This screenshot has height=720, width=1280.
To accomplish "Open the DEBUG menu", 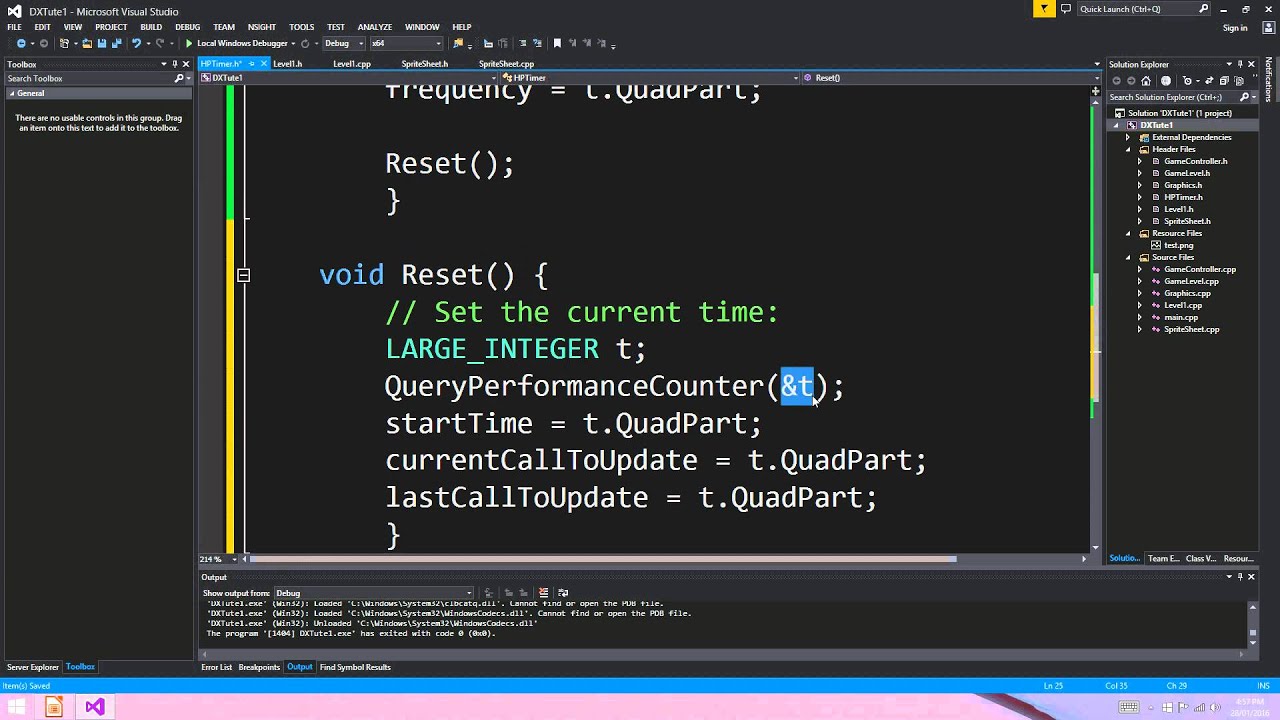I will [187, 27].
